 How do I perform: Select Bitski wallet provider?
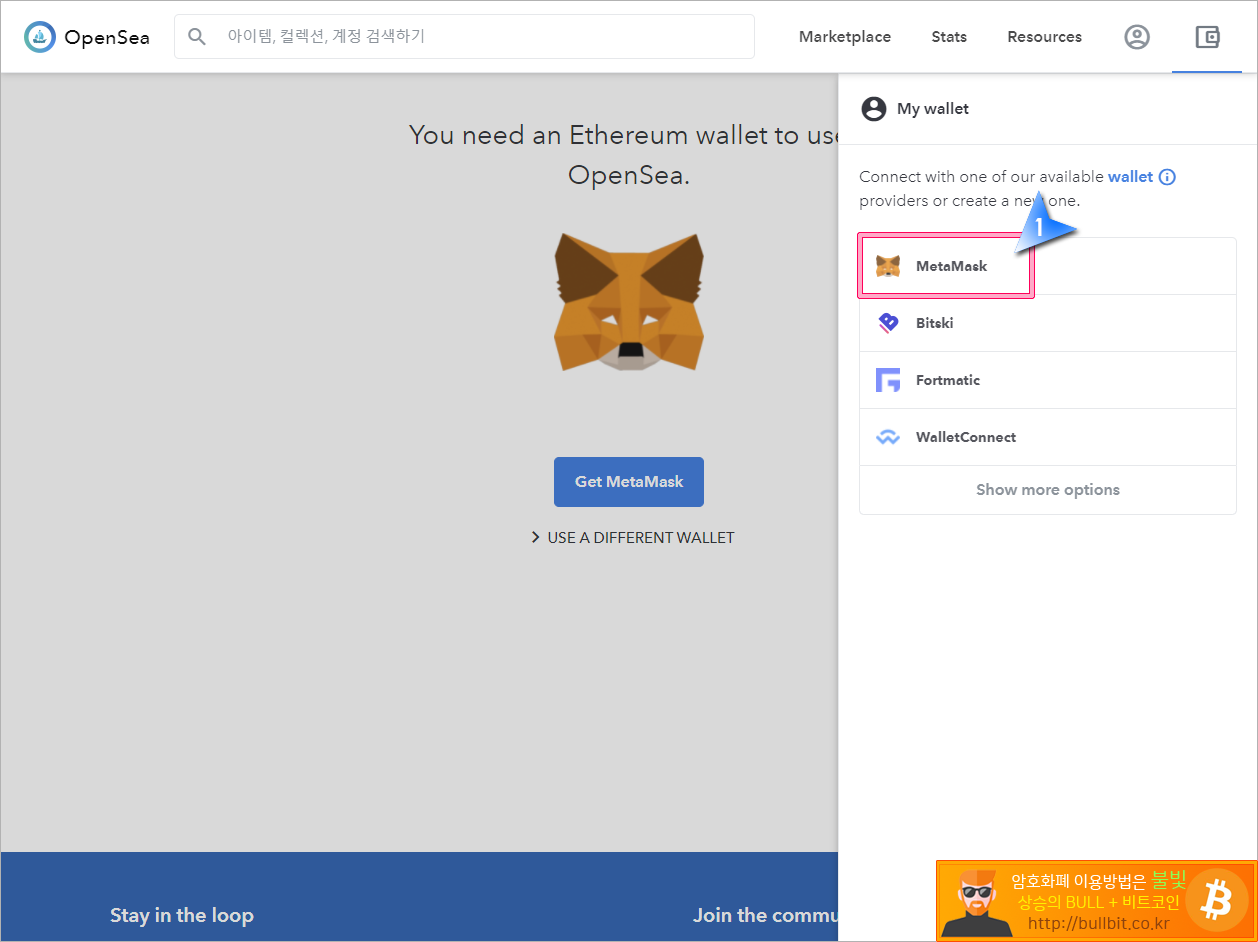1048,323
